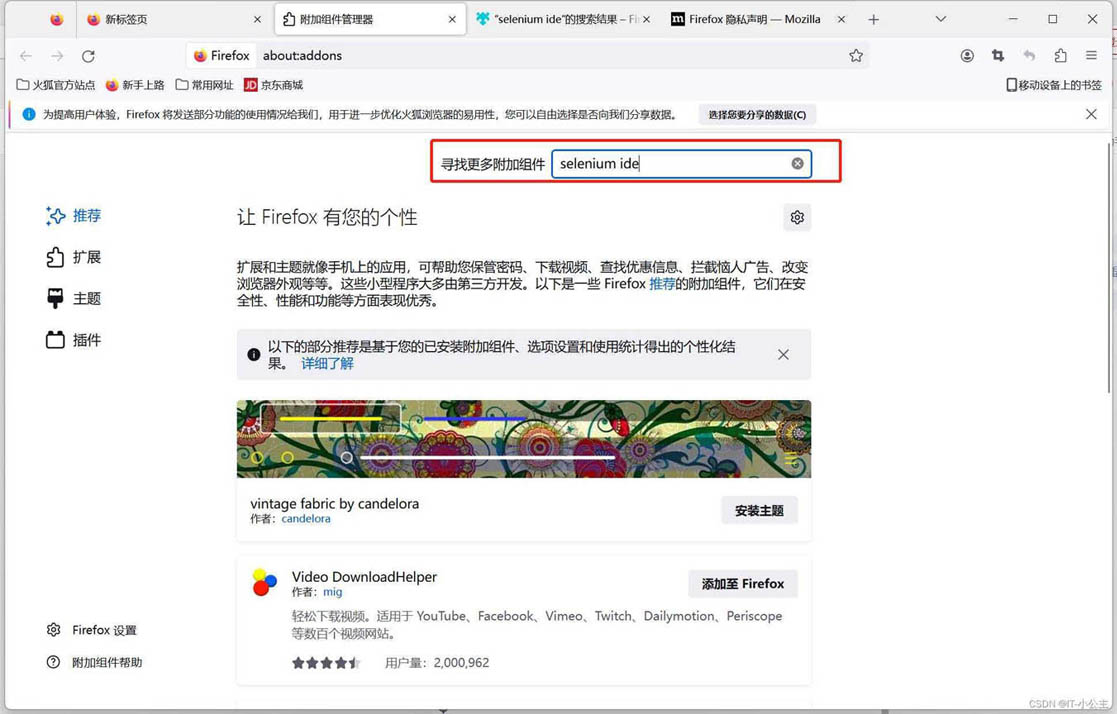Viewport: 1117px width, 714px height.
Task: Open 附加组件帮助 help link
Action: point(94,662)
